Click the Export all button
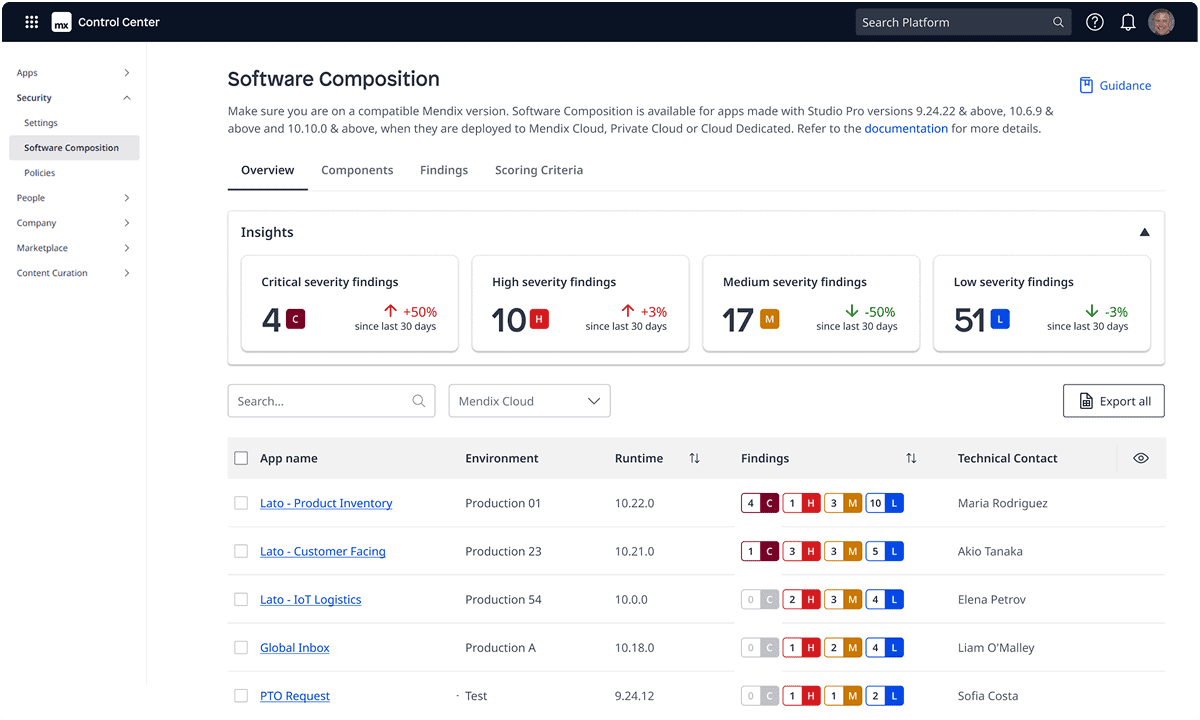This screenshot has width=1200, height=720. [x=1114, y=401]
